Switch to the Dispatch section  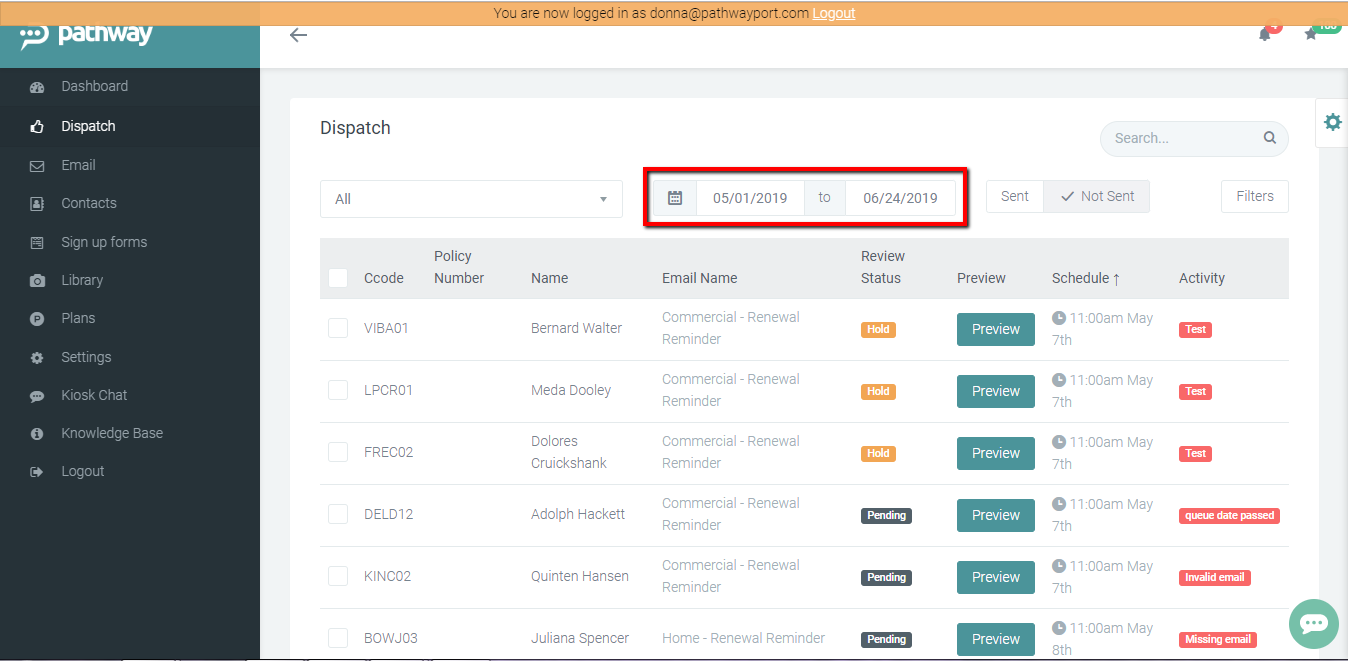tap(87, 126)
